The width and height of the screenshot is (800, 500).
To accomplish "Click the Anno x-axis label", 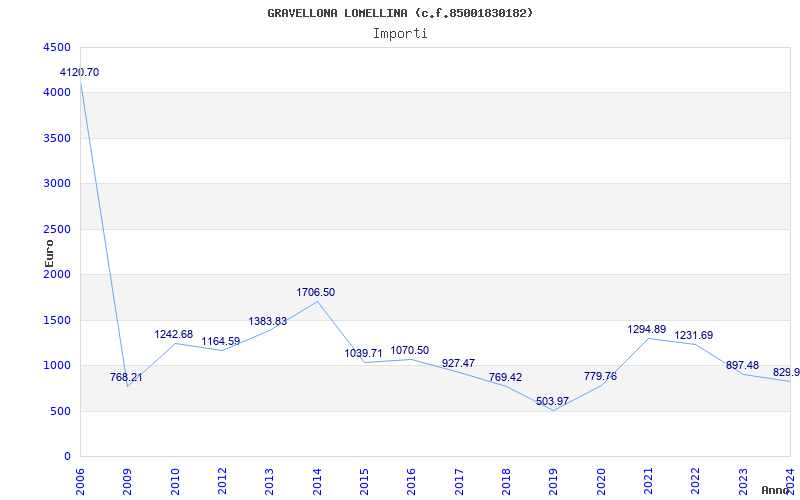I will coord(776,490).
